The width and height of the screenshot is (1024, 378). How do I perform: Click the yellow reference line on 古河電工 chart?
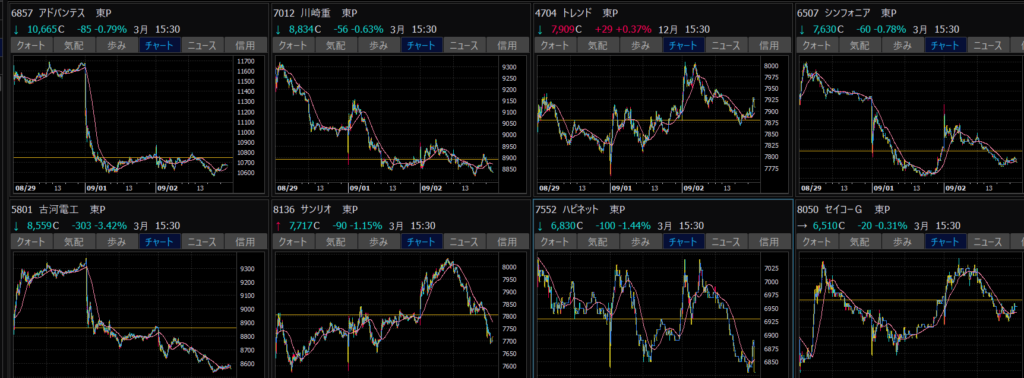124,327
